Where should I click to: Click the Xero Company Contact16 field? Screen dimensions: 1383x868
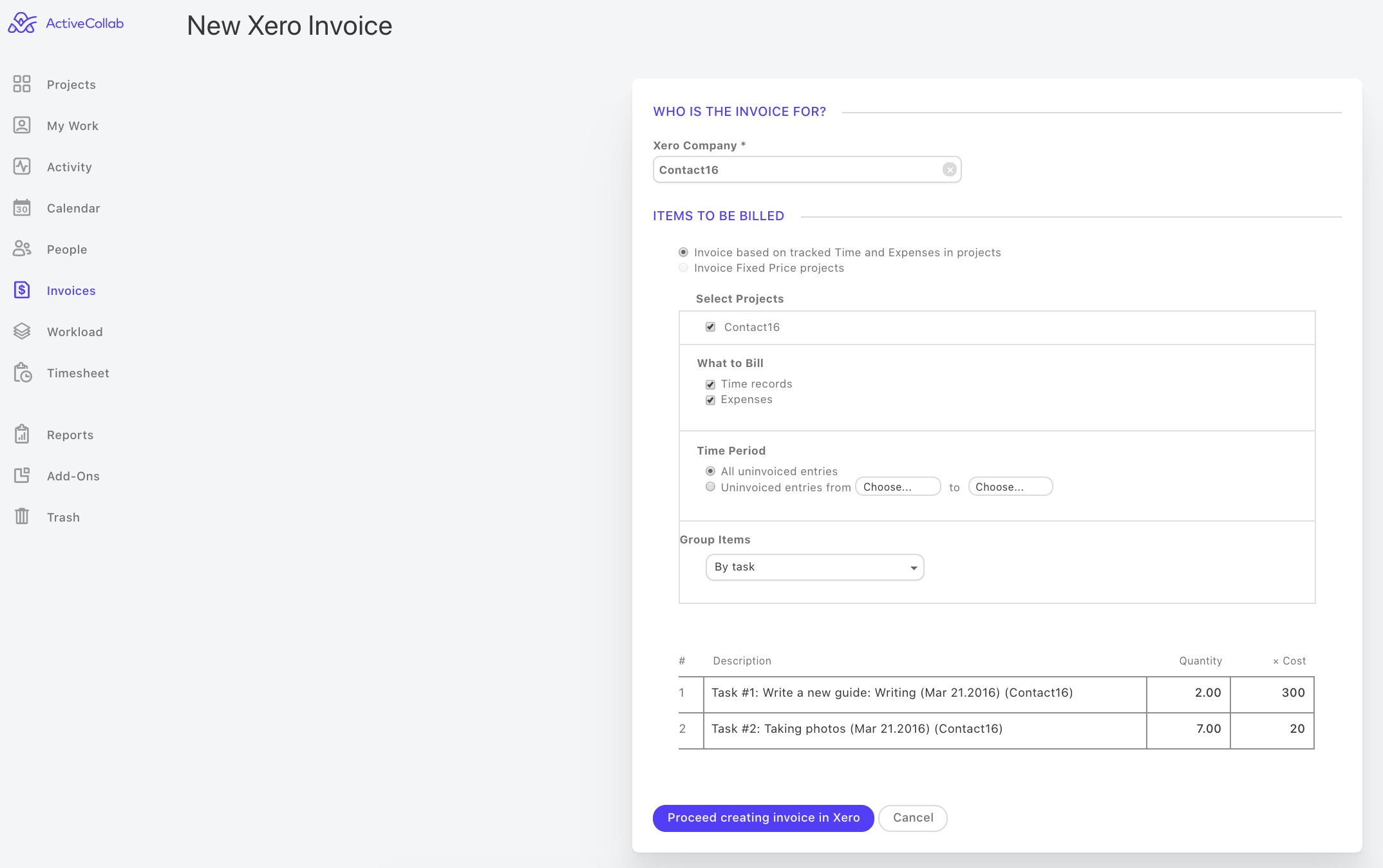point(807,169)
